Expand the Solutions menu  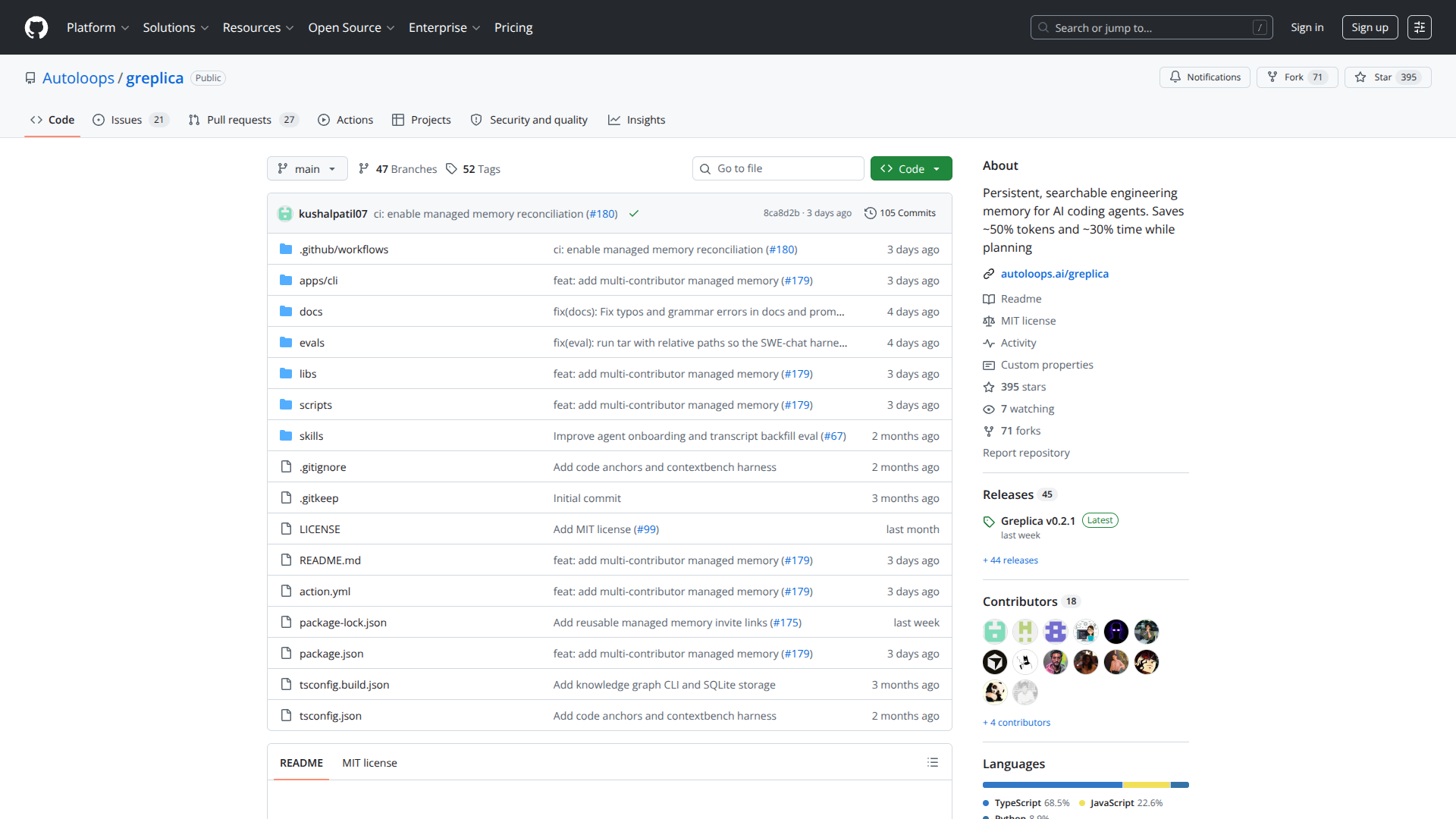175,27
